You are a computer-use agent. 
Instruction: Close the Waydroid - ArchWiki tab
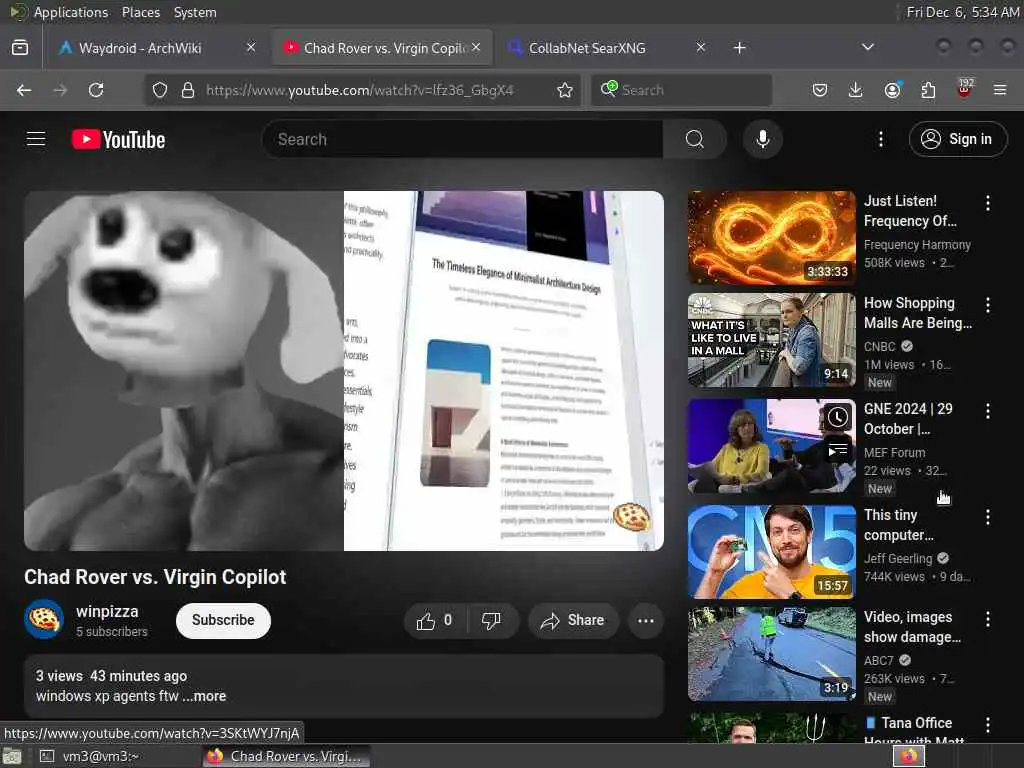pos(251,47)
